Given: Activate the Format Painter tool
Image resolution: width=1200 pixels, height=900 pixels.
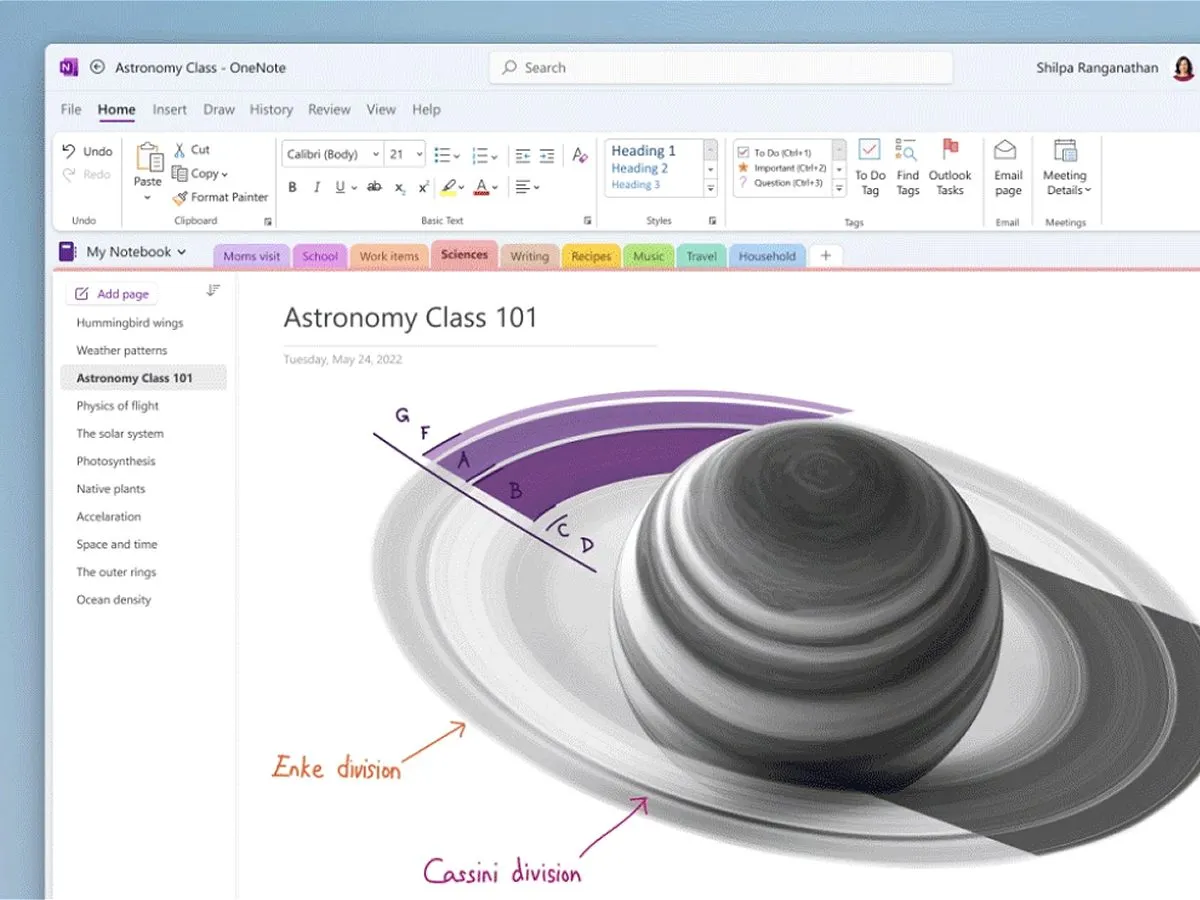Looking at the screenshot, I should (220, 198).
